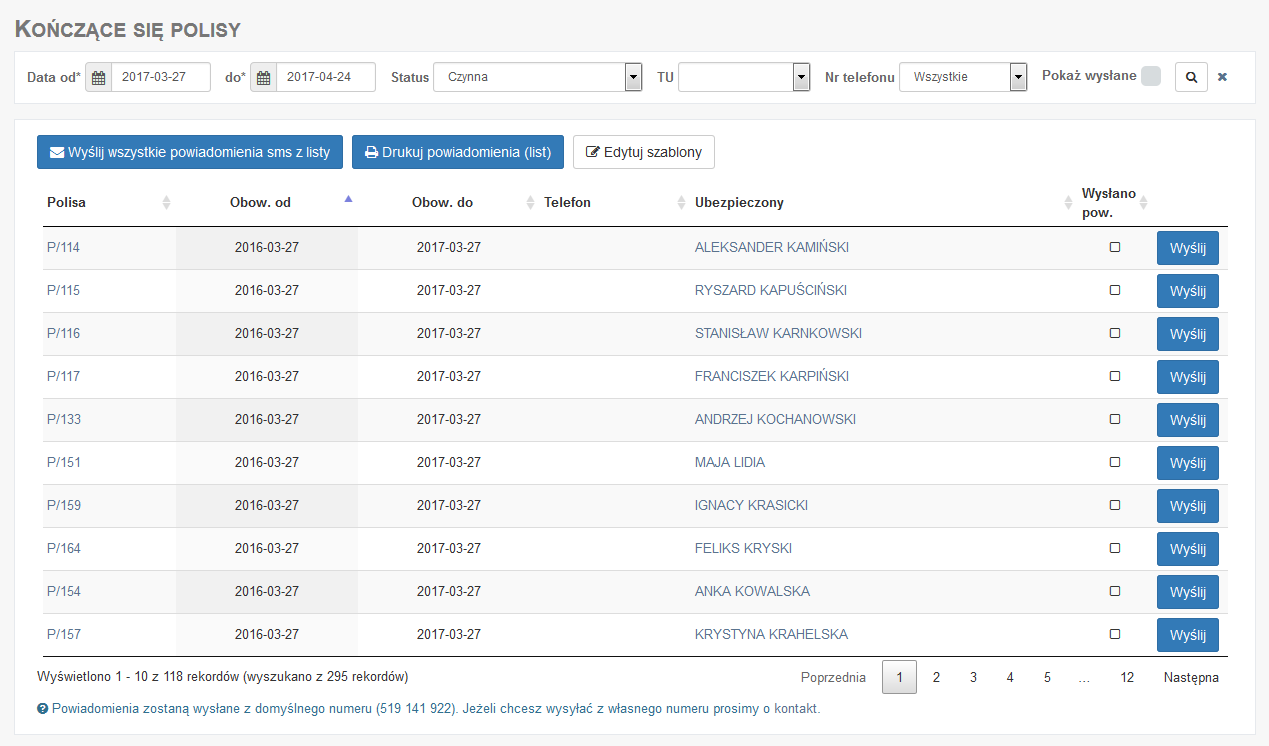This screenshot has height=746, width=1269.
Task: Click Obow. do cell in P/159 row
Action: (449, 505)
